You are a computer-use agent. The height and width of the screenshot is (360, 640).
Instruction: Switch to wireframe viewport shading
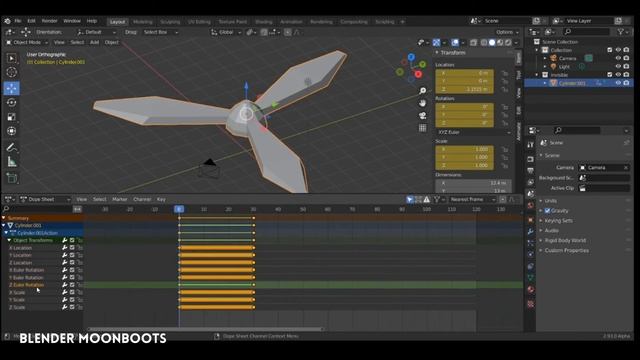(484, 42)
